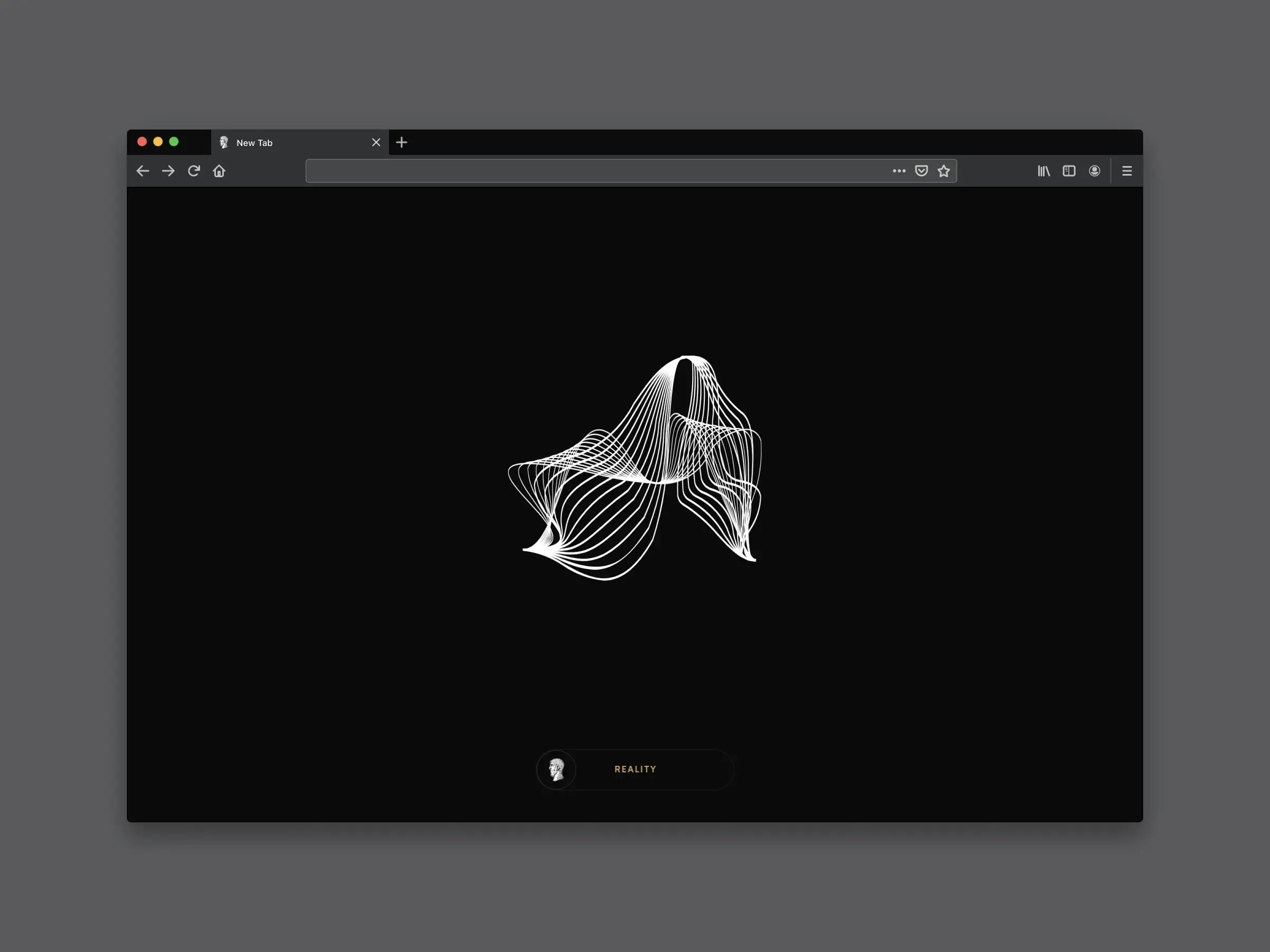Open the browser home page

219,170
